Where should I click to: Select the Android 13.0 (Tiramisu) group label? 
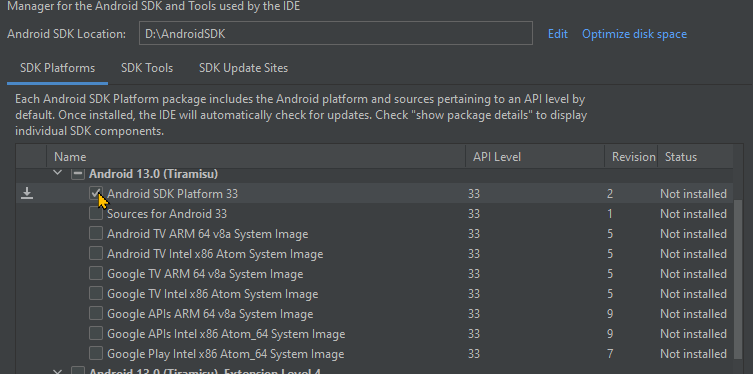153,174
